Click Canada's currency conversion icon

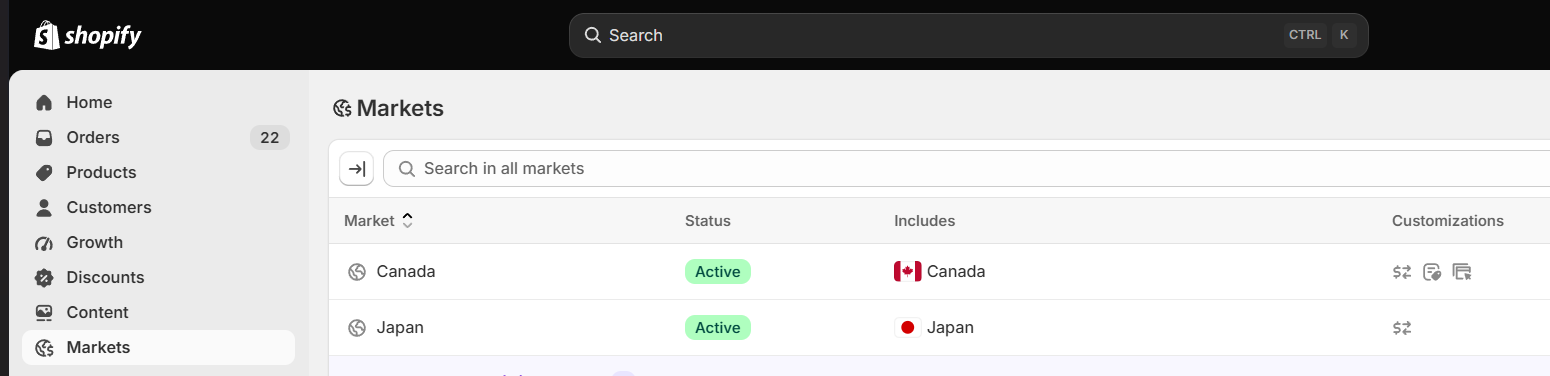point(1402,272)
